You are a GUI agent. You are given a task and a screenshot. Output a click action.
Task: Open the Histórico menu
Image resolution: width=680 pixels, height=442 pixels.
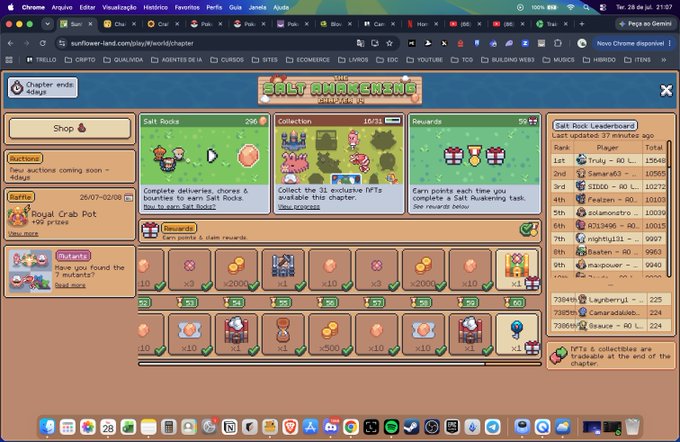coord(155,7)
